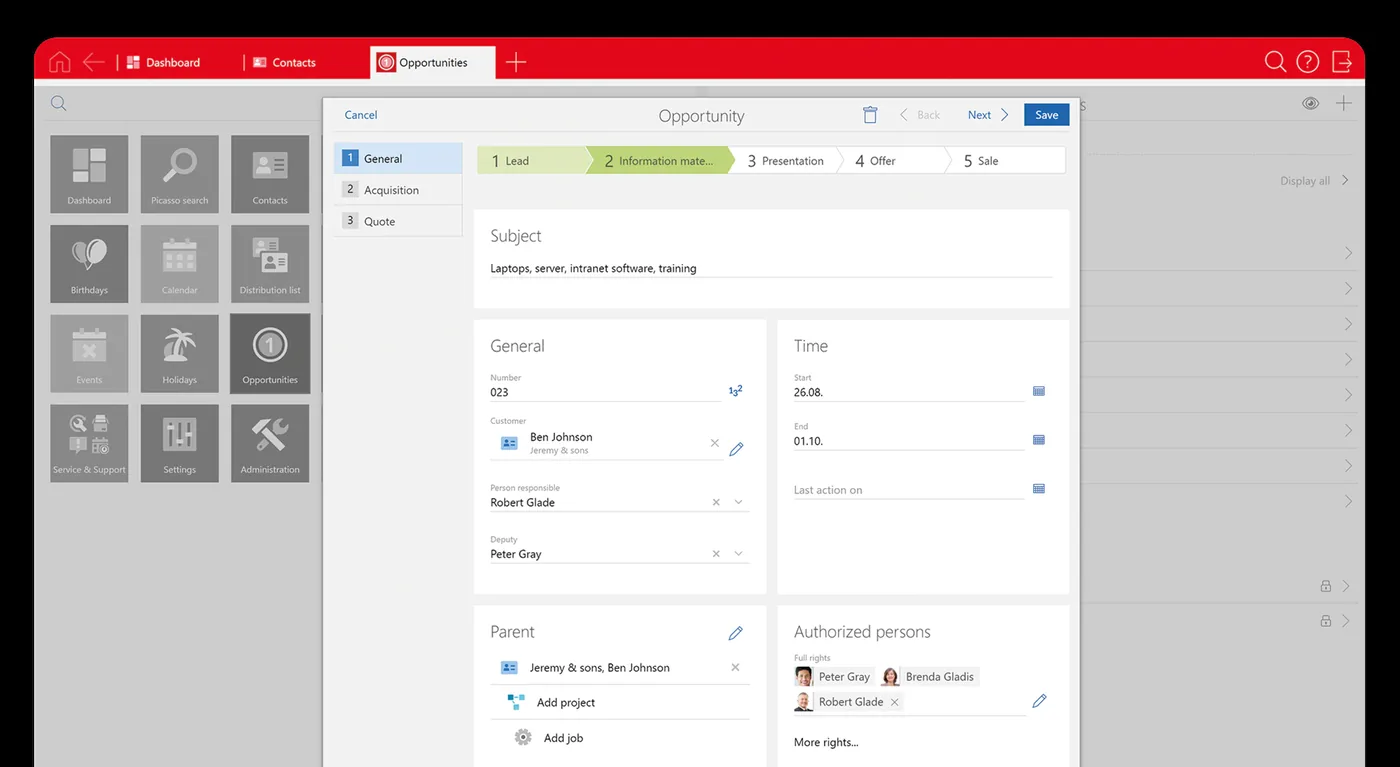Open the search magnifier in the red header
This screenshot has width=1400, height=767.
1275,62
